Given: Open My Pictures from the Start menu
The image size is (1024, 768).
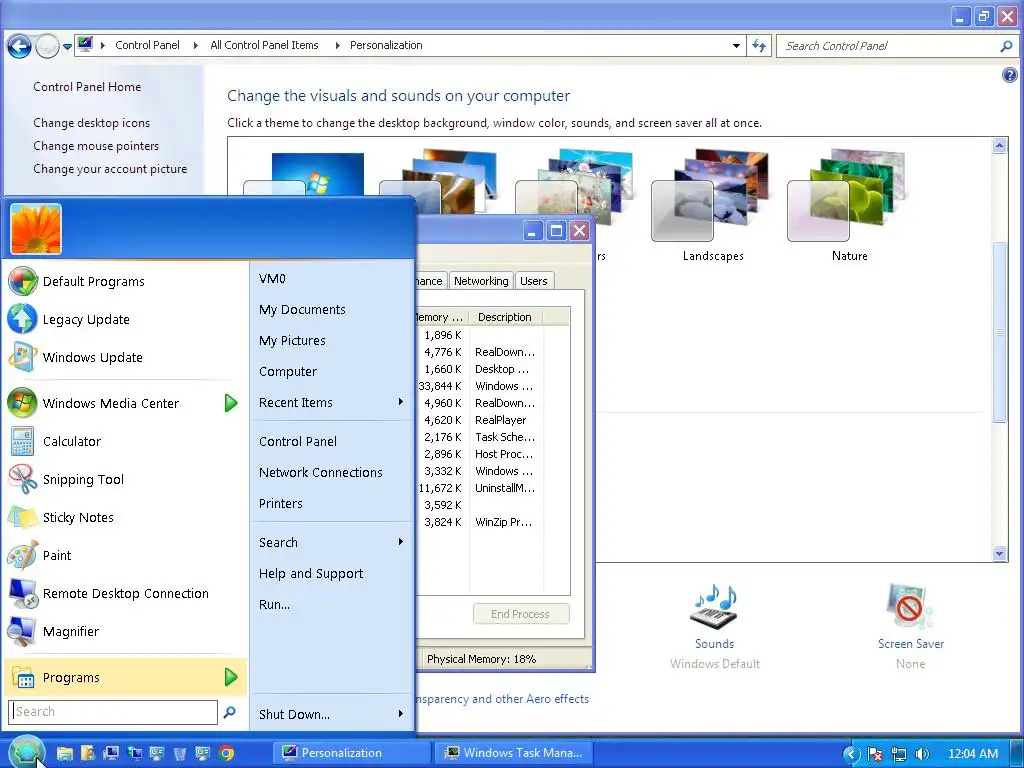Looking at the screenshot, I should pos(332,340).
